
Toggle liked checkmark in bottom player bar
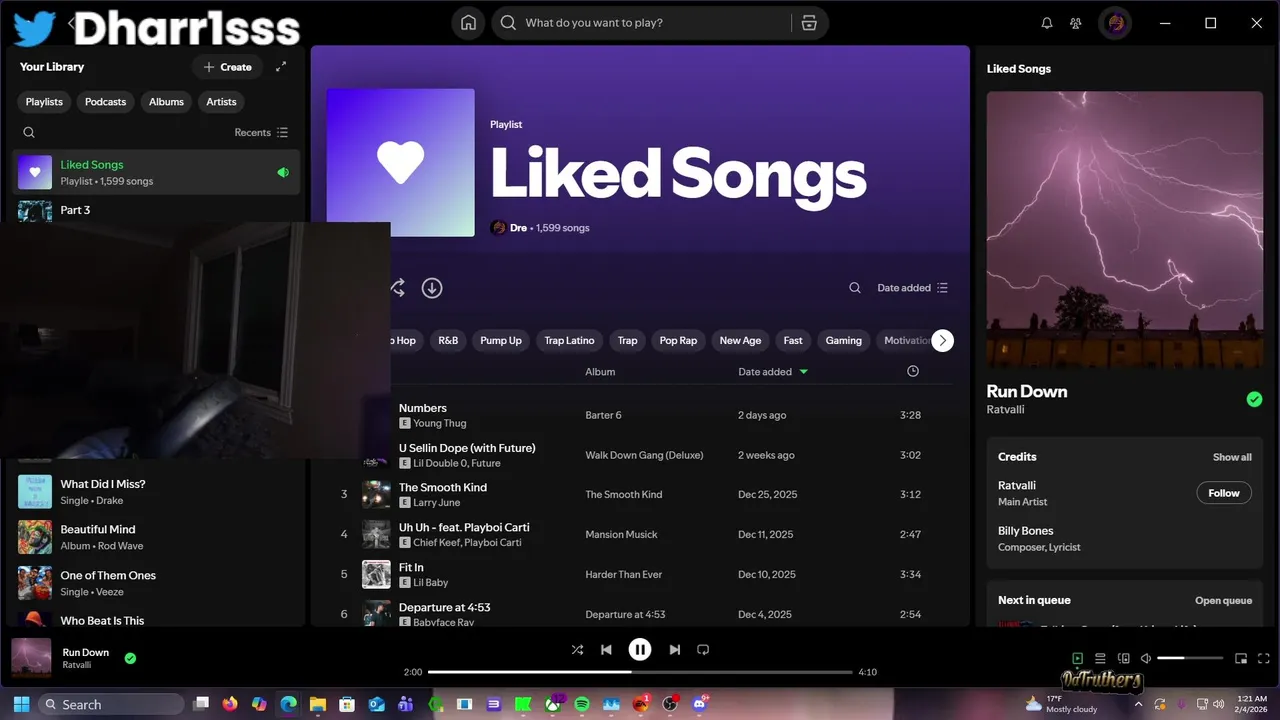[x=130, y=658]
